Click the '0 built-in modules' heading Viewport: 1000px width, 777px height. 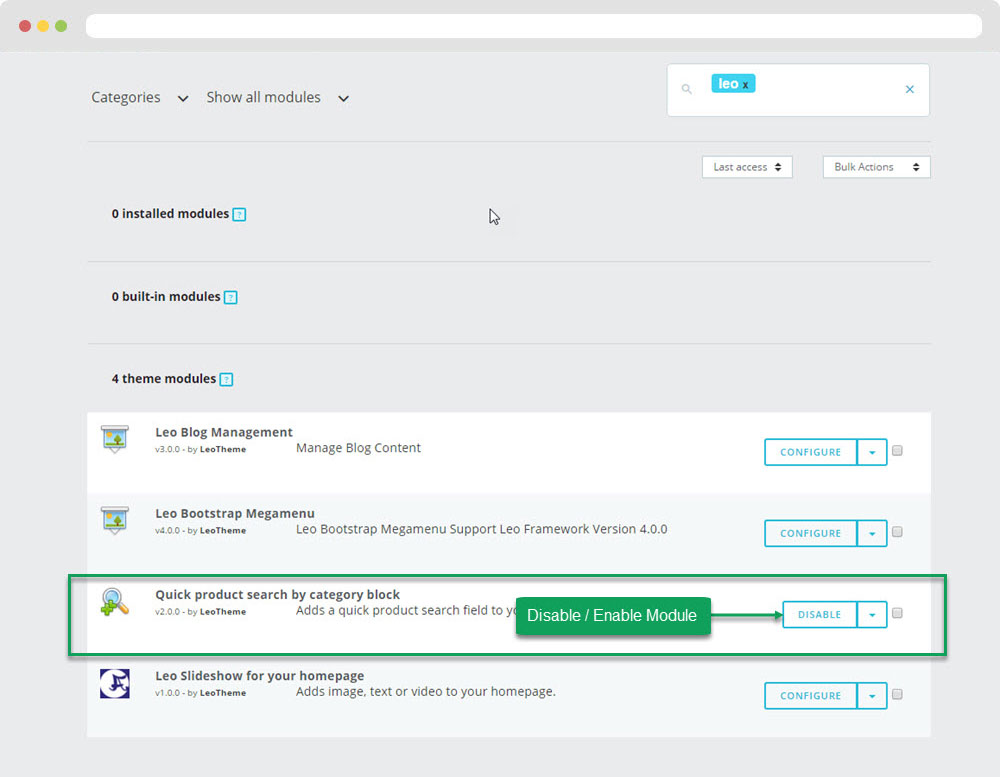(166, 297)
